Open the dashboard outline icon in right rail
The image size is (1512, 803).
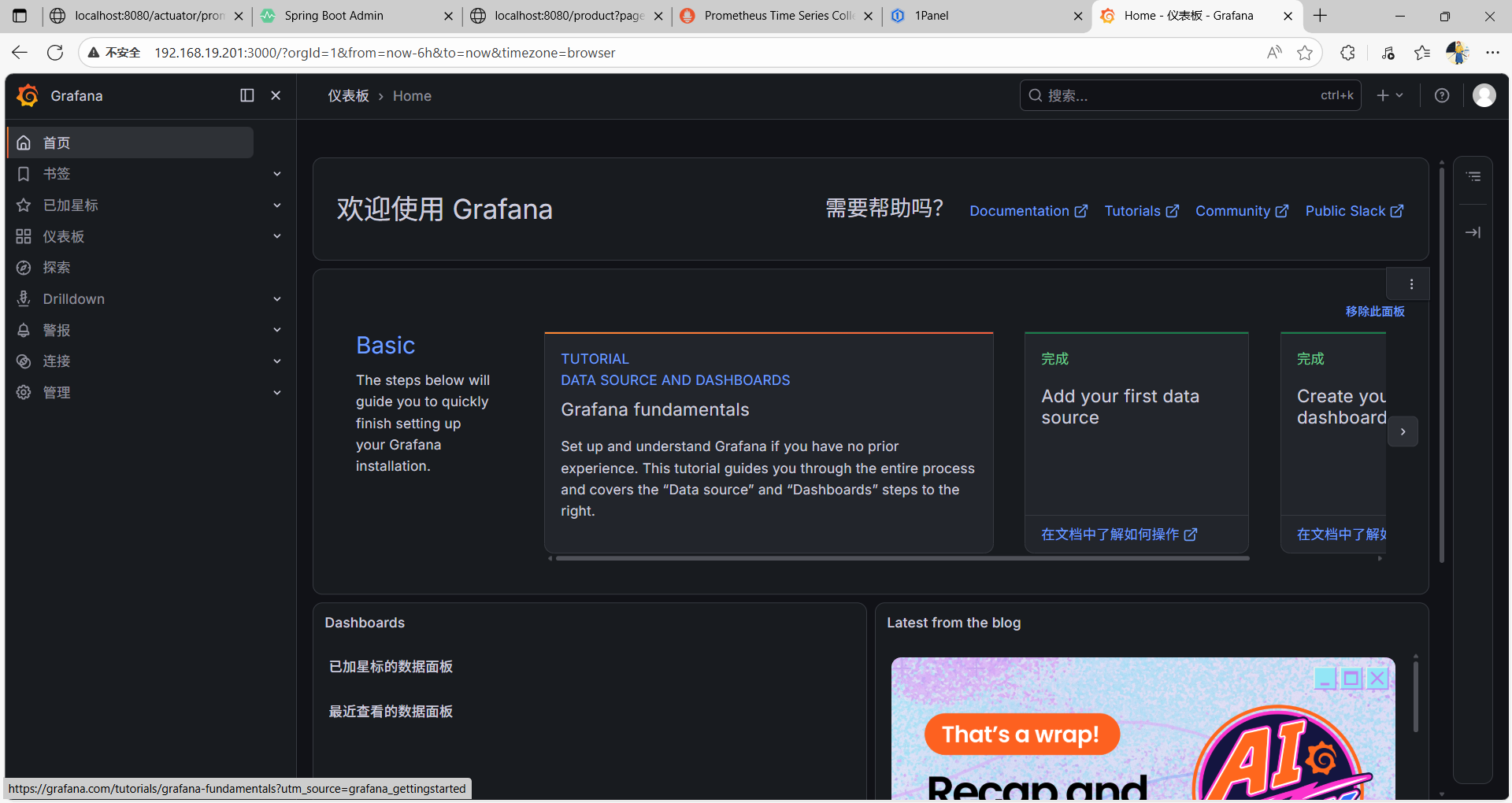(x=1473, y=176)
